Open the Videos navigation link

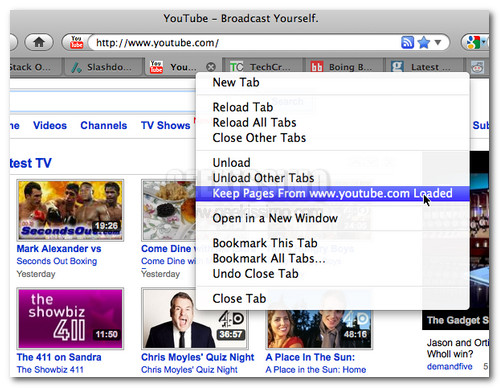tap(50, 126)
